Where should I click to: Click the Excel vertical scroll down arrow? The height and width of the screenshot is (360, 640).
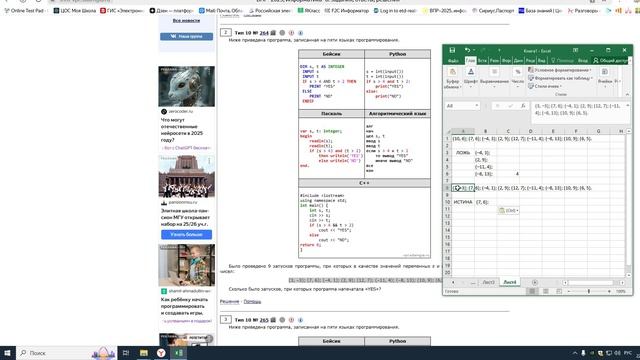click(x=628, y=275)
